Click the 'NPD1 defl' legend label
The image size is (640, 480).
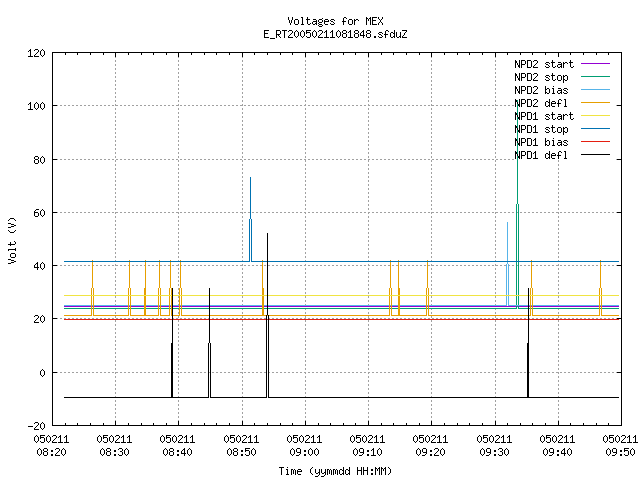coord(541,156)
